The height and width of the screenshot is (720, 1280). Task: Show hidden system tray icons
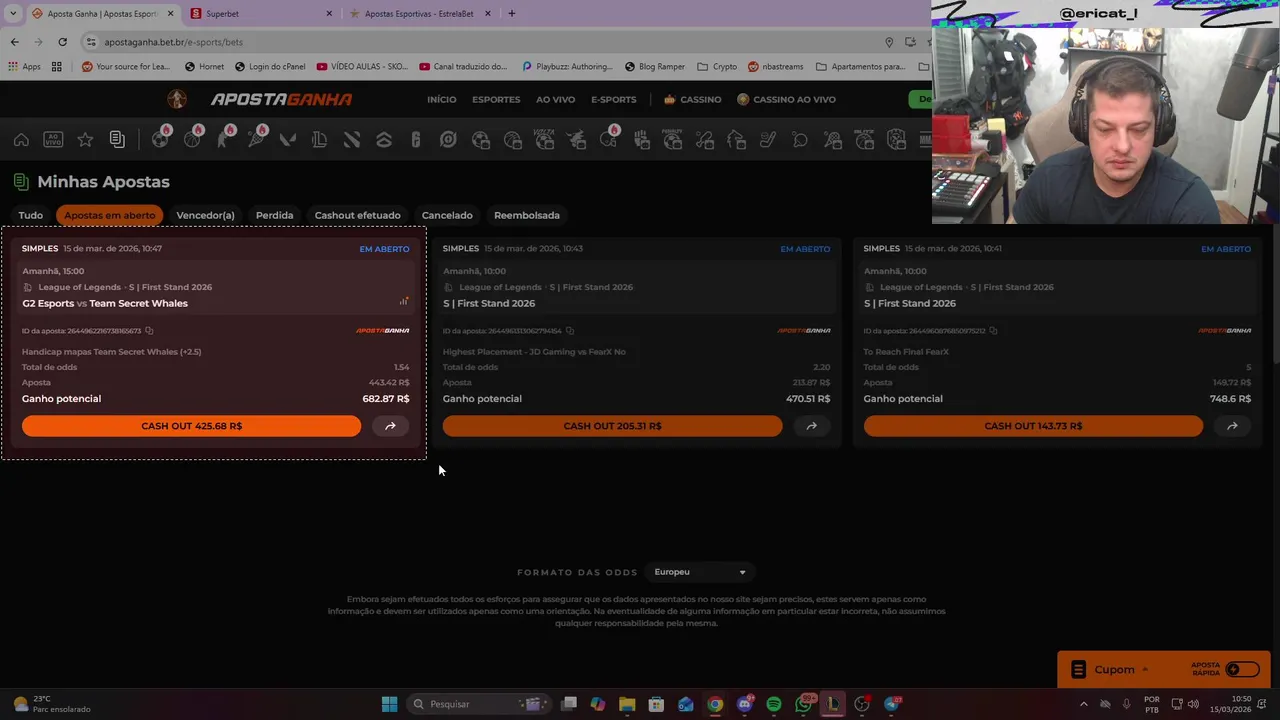[1083, 704]
